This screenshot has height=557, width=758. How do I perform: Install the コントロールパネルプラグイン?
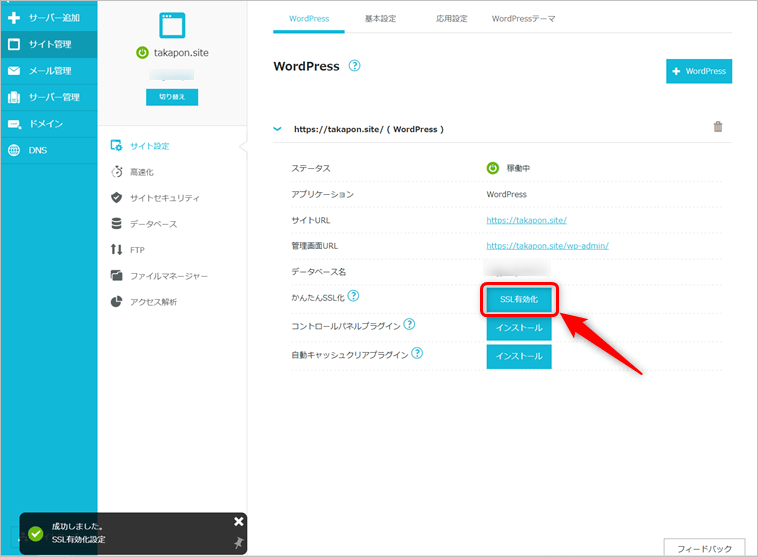point(519,327)
